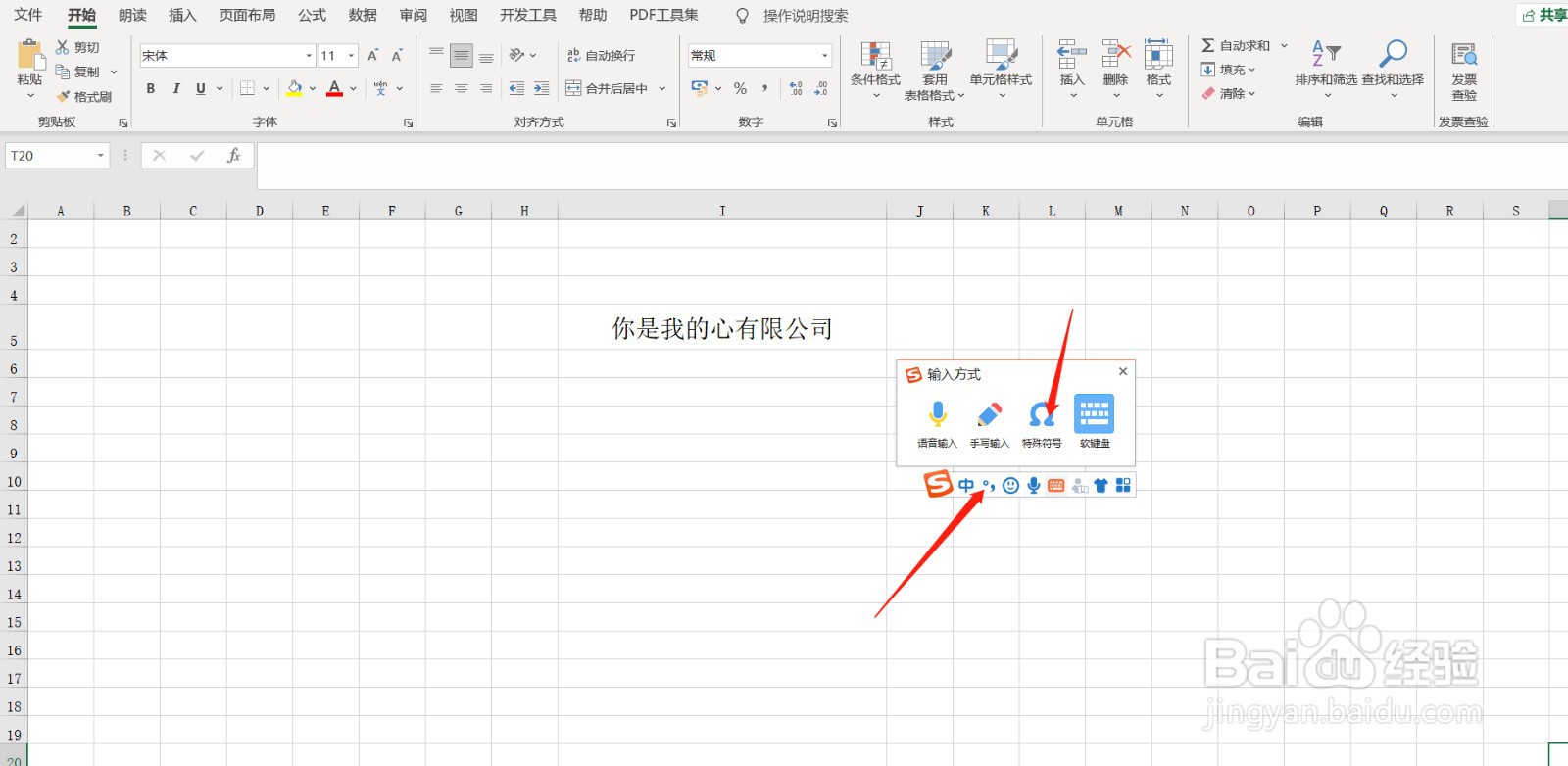Switch to 公式 tab

tap(312, 15)
